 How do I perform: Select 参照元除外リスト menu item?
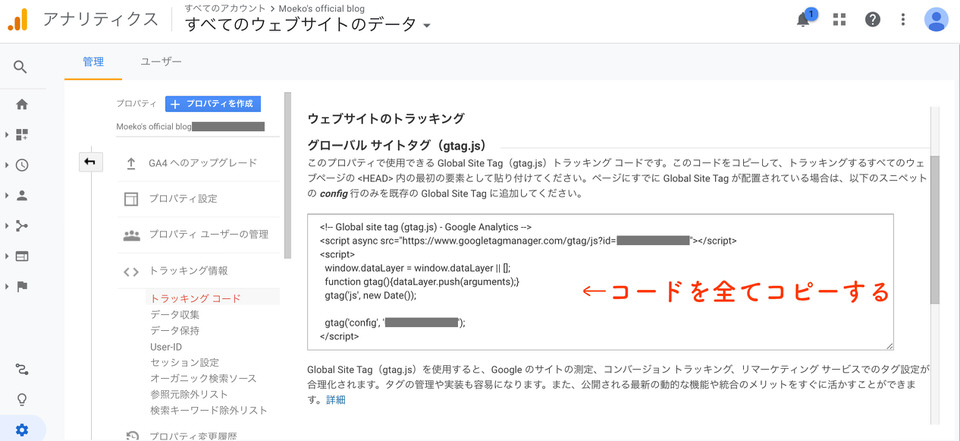pyautogui.click(x=189, y=394)
